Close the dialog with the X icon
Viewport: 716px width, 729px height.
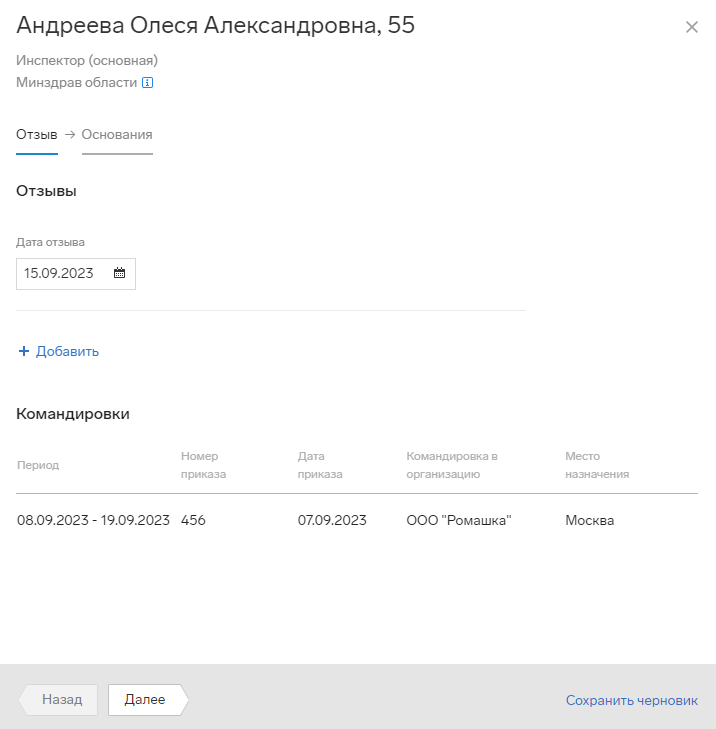[692, 27]
